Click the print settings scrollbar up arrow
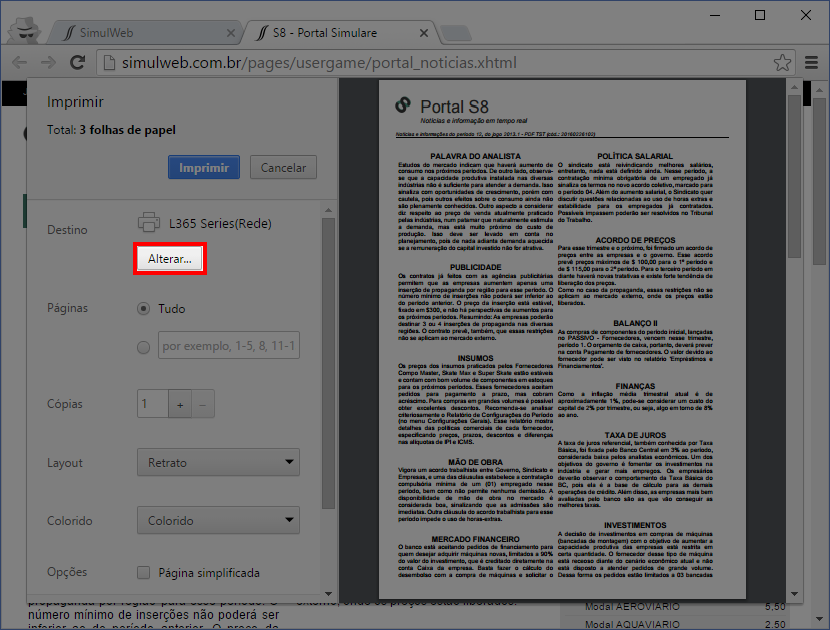 (328, 211)
